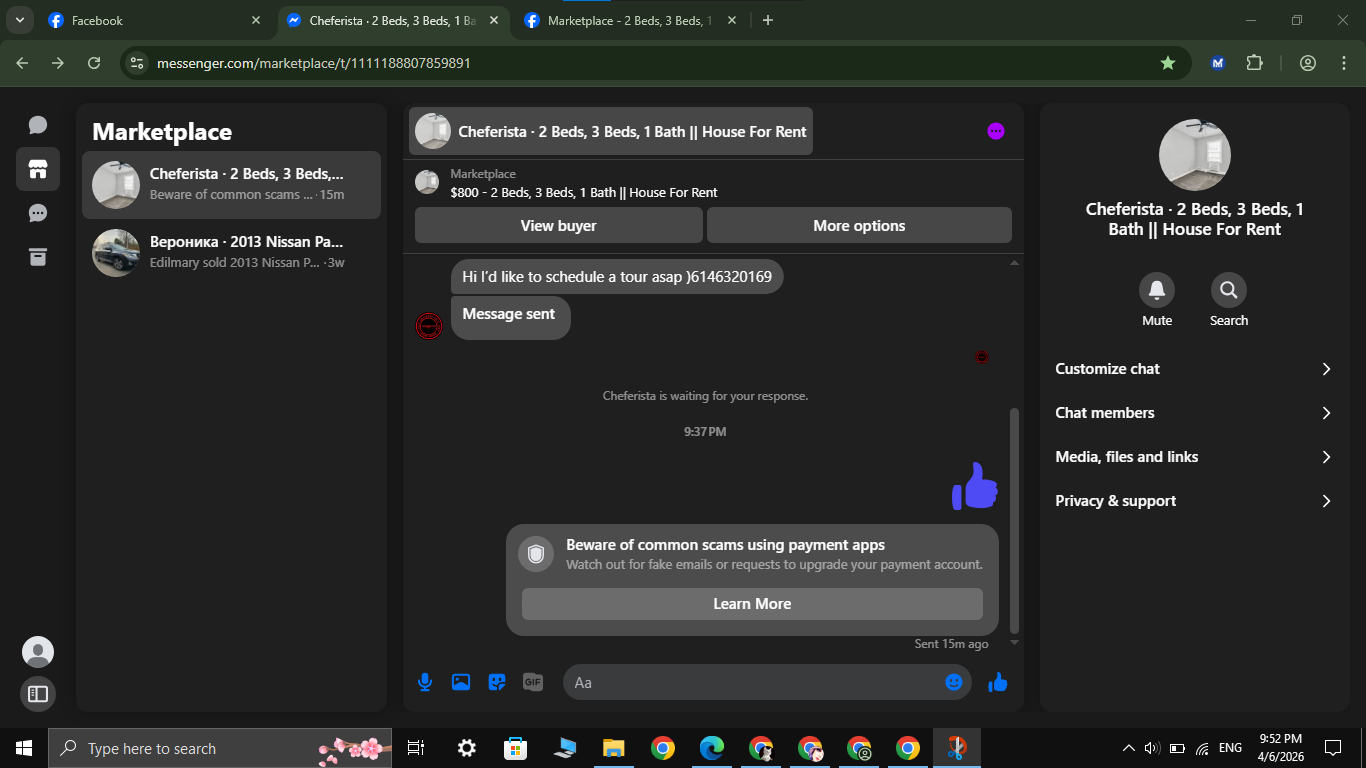The image size is (1366, 768).
Task: Close the Facebook browser tab
Action: coord(256,20)
